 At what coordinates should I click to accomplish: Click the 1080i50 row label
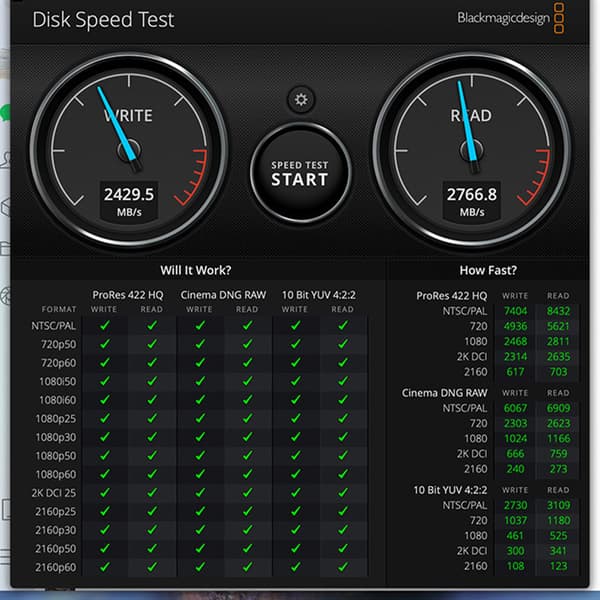(58, 382)
